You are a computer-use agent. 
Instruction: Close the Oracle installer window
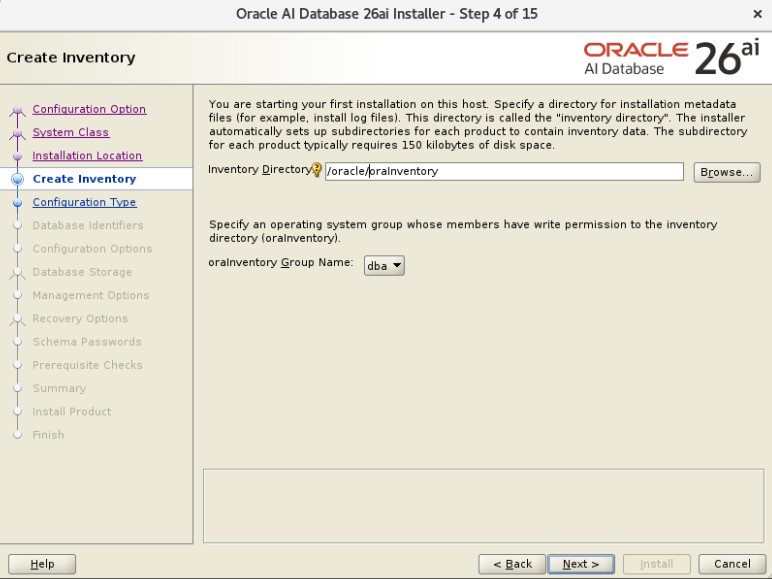click(x=758, y=14)
